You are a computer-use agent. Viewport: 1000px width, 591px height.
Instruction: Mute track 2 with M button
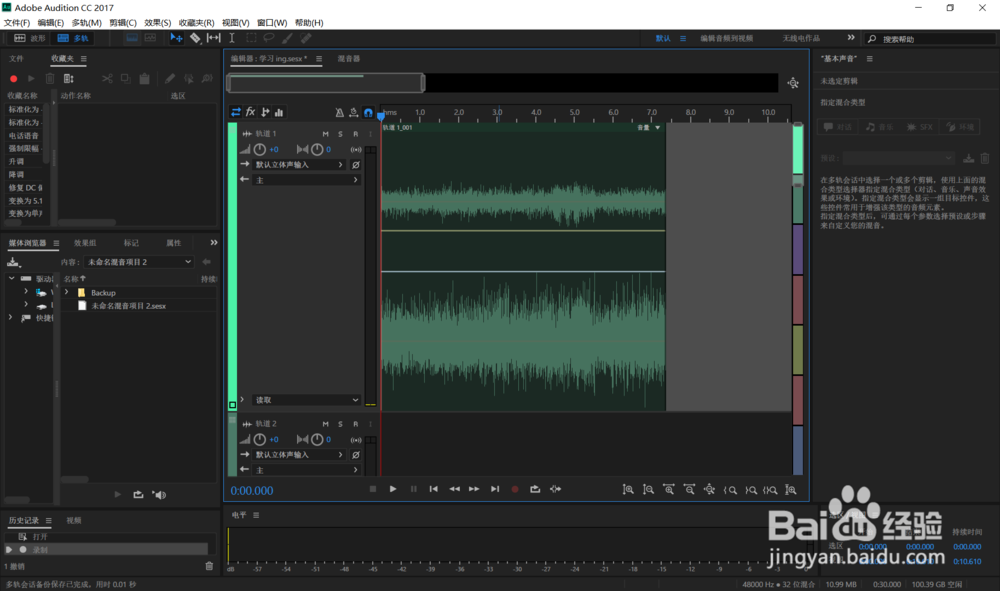pos(326,424)
